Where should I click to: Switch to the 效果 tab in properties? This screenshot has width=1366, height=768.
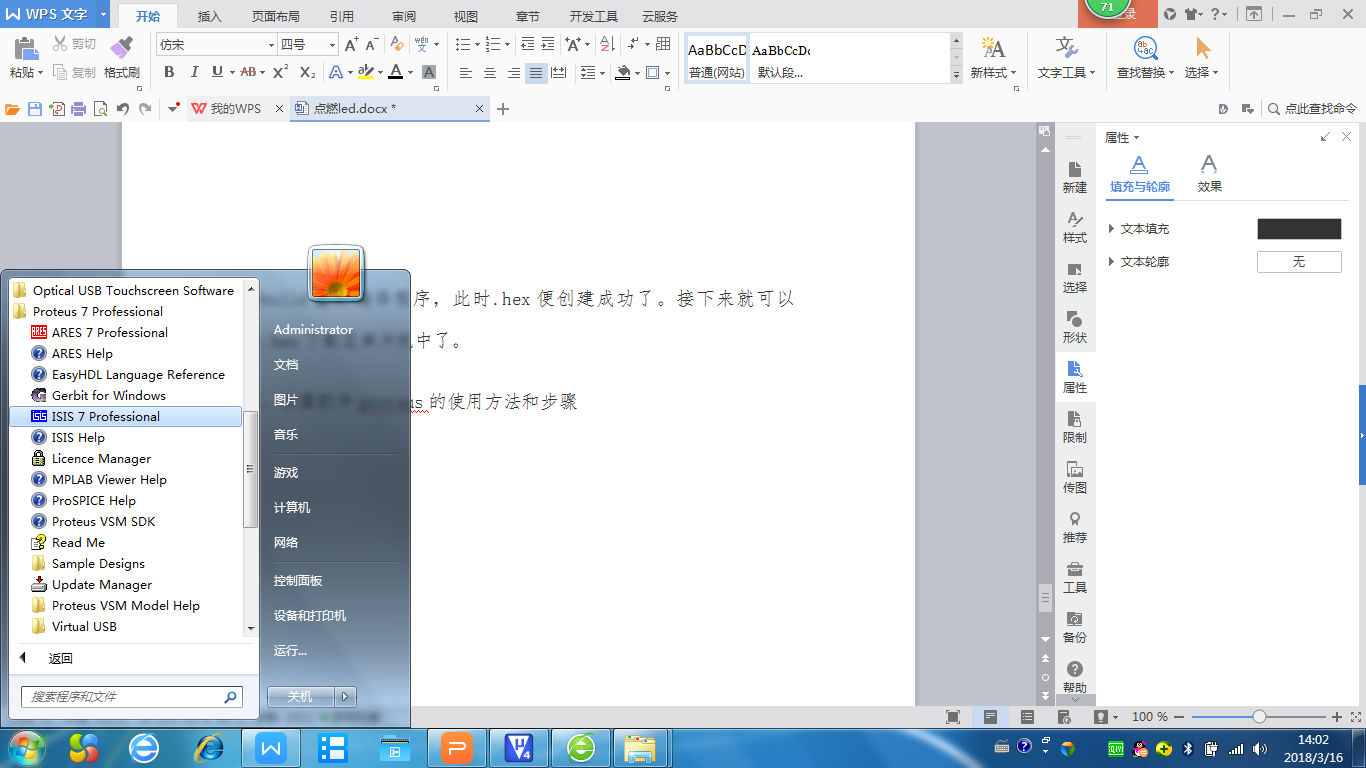pos(1209,174)
